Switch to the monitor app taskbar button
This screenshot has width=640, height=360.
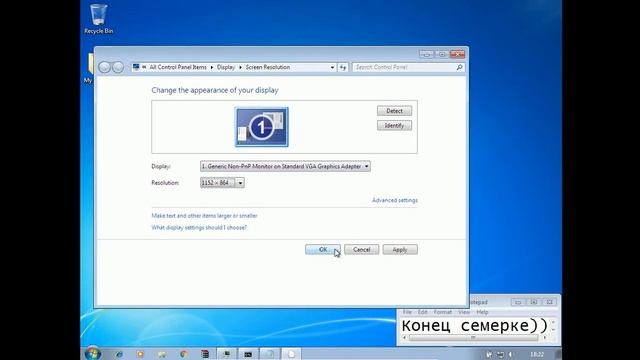pyautogui.click(x=226, y=354)
